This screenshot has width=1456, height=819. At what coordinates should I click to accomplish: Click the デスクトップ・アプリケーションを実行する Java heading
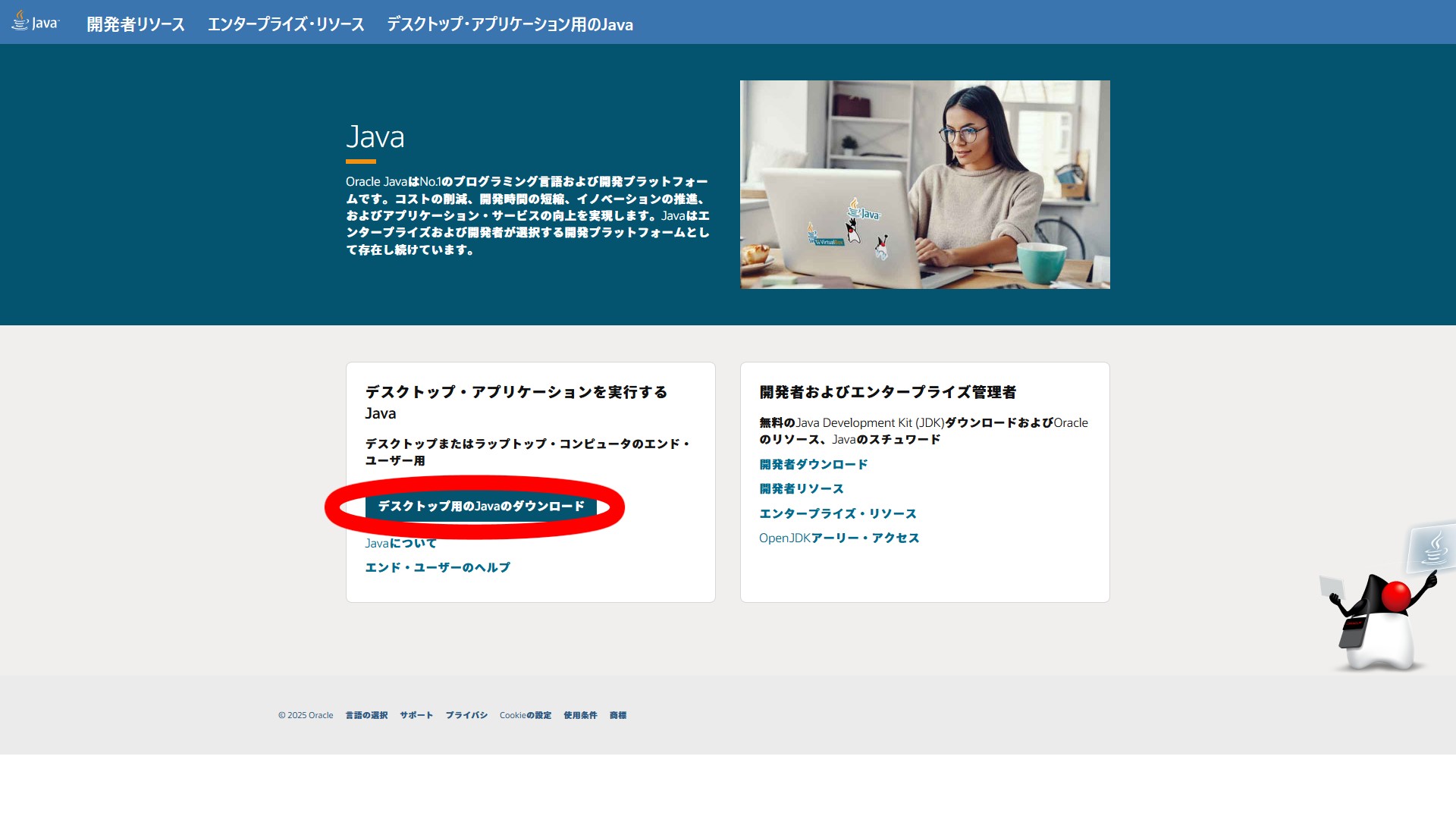coord(516,402)
